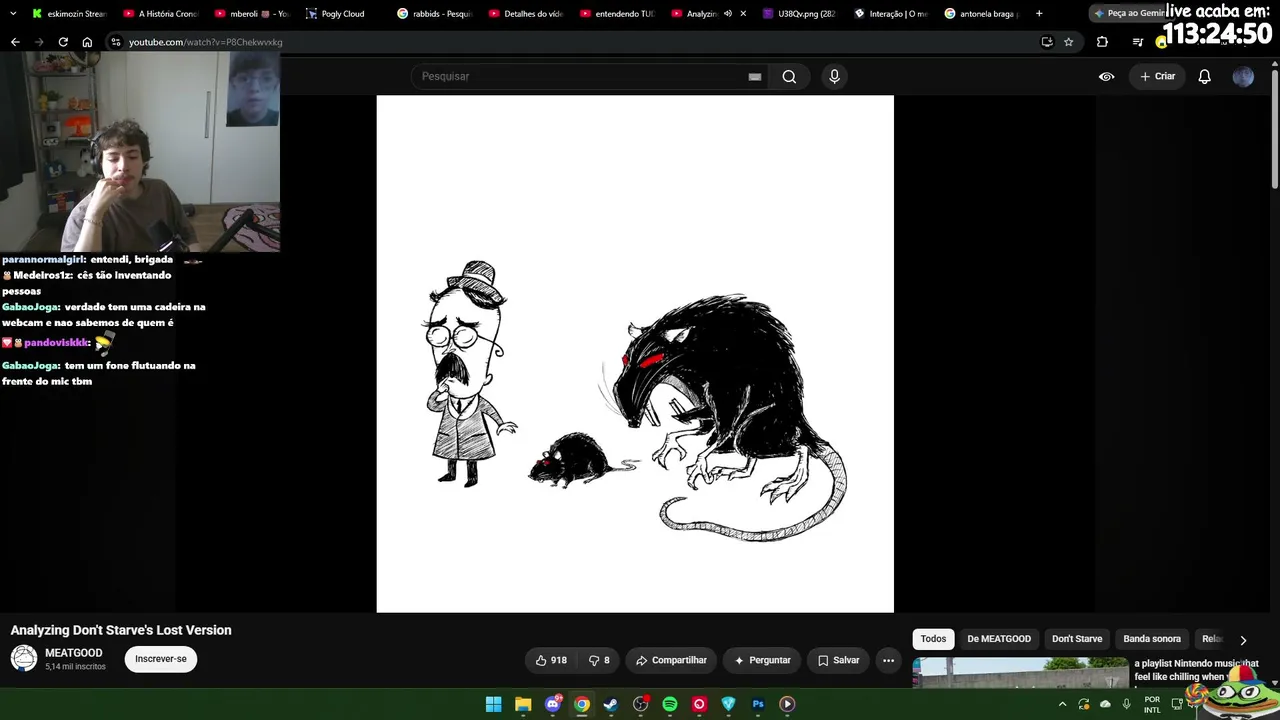Open a new browser tab
This screenshot has height=720, width=1280.
(x=1039, y=14)
